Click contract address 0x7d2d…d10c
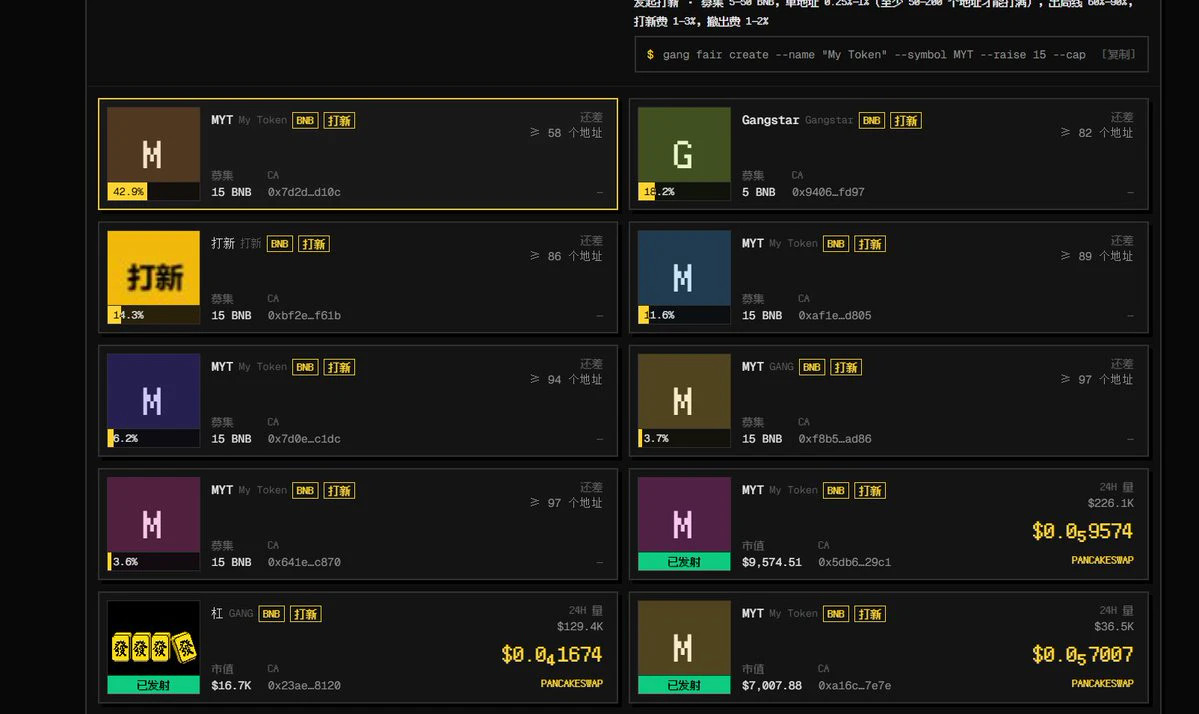The height and width of the screenshot is (714, 1199). click(x=304, y=192)
